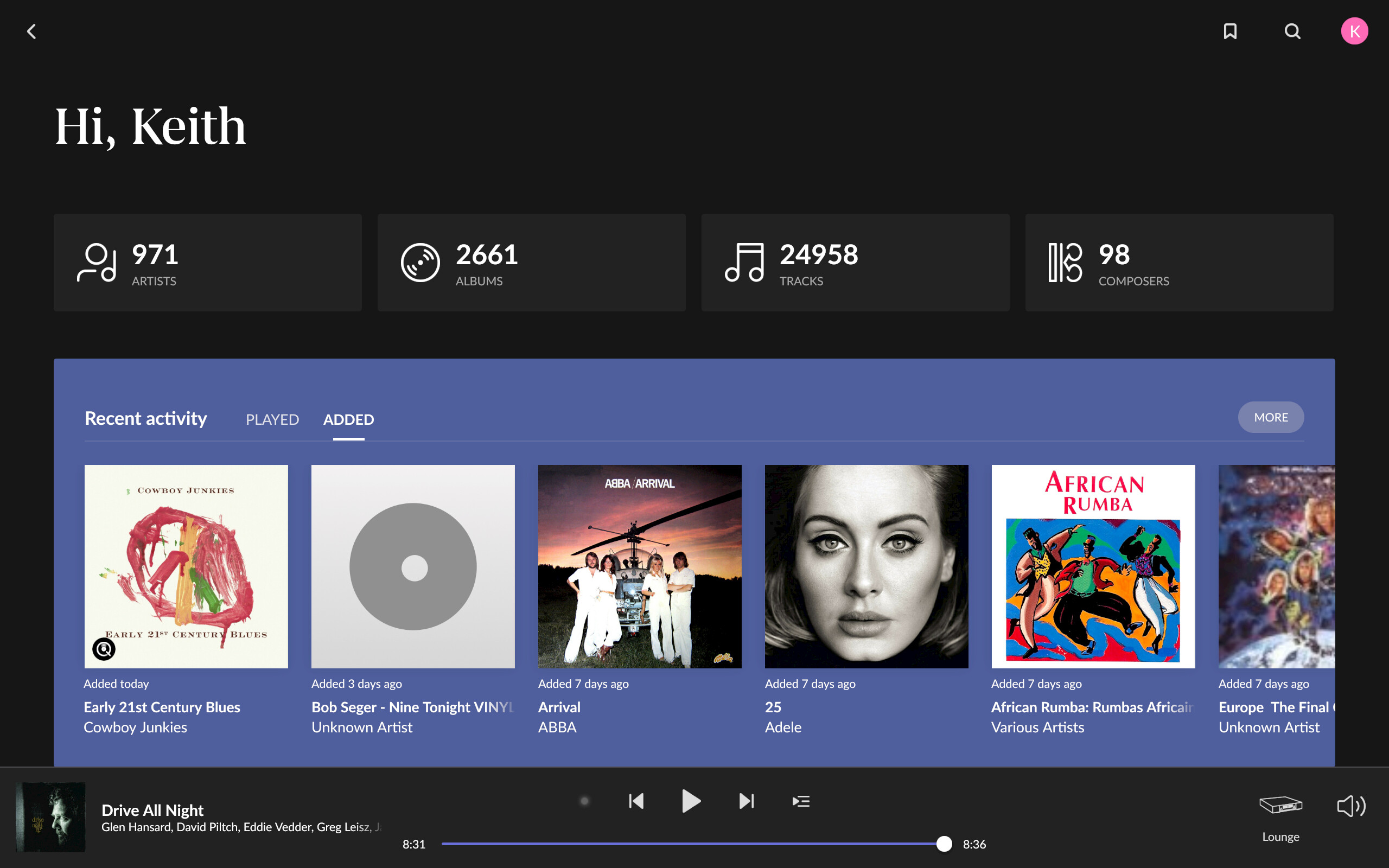Click the tracks music note icon
Screen dimensions: 1389x868
(x=744, y=263)
